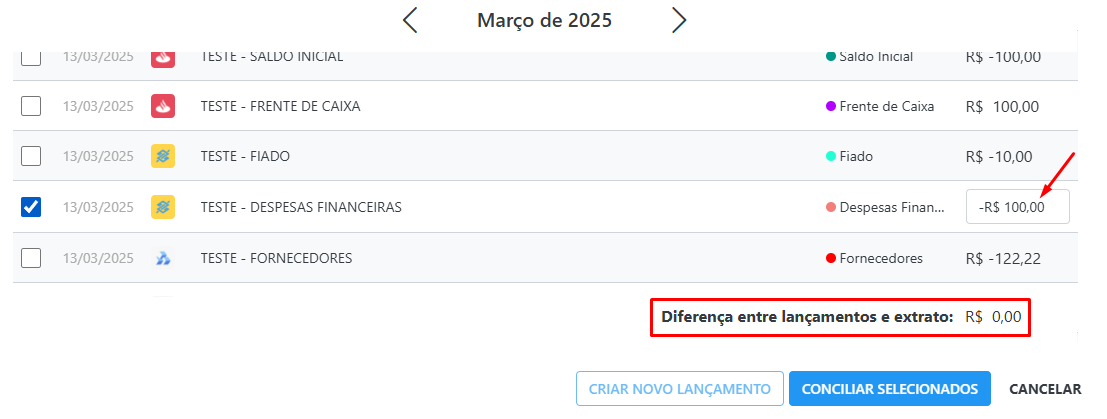Click CRIAR NOVO LANÇAMENTO button
The height and width of the screenshot is (419, 1107).
(x=680, y=389)
